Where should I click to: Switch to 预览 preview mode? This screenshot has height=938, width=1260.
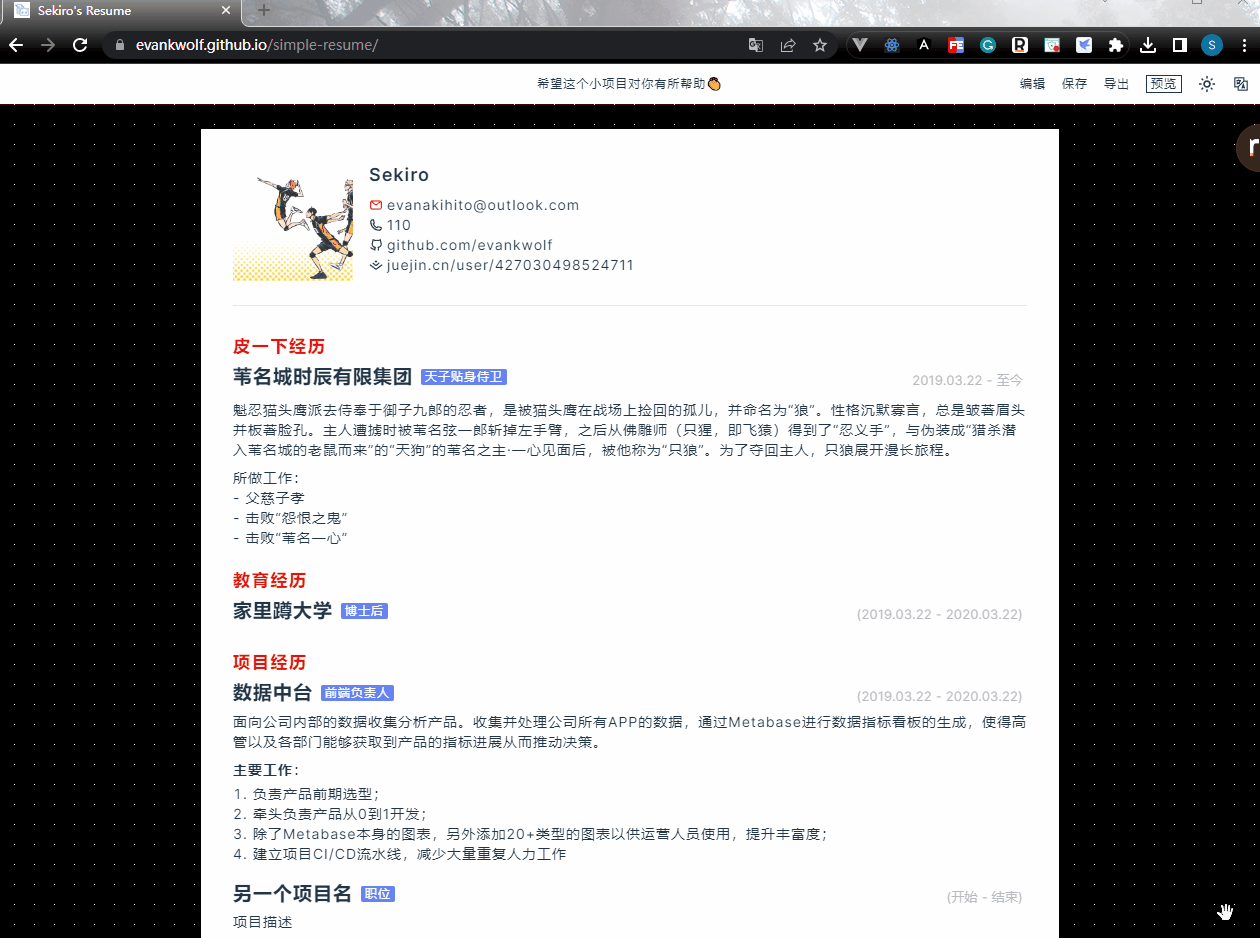(1163, 84)
